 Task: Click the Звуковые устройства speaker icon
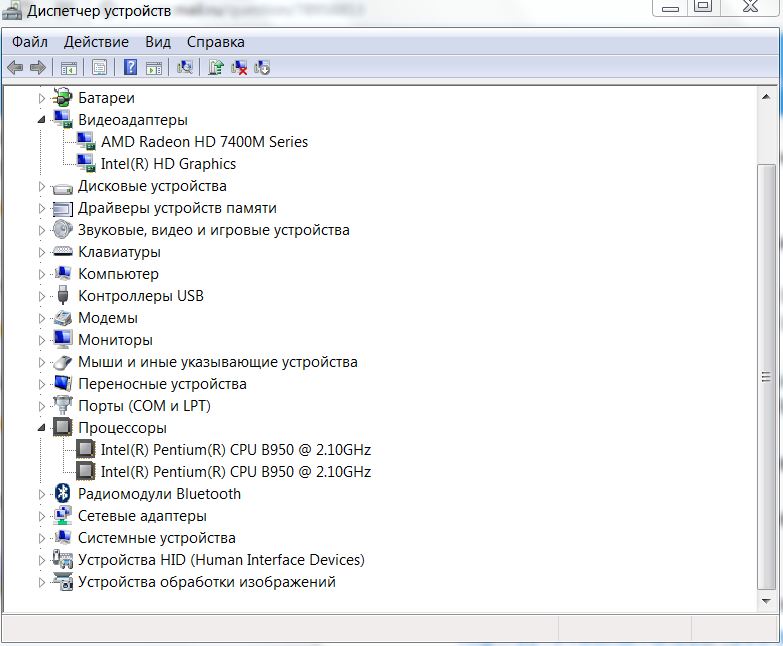[x=62, y=230]
